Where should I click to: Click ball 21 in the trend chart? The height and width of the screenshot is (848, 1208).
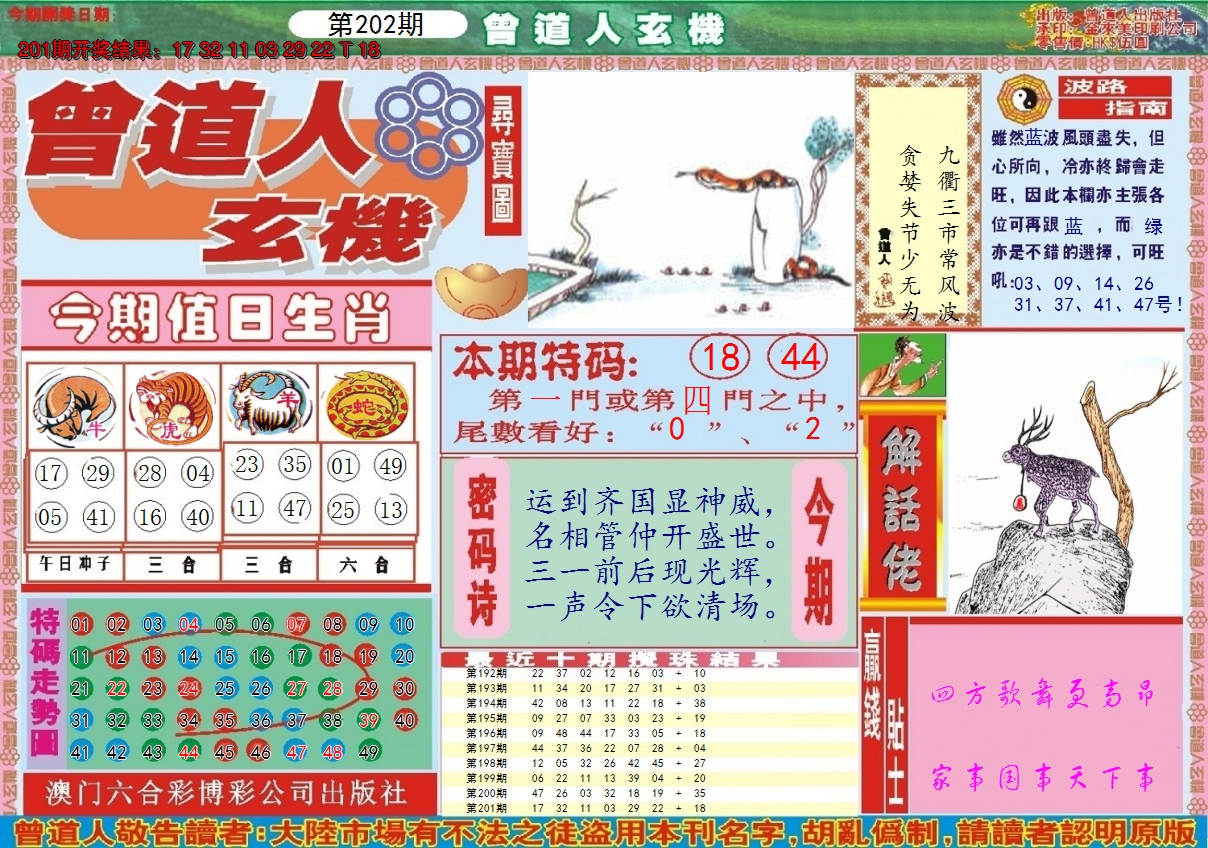(81, 688)
